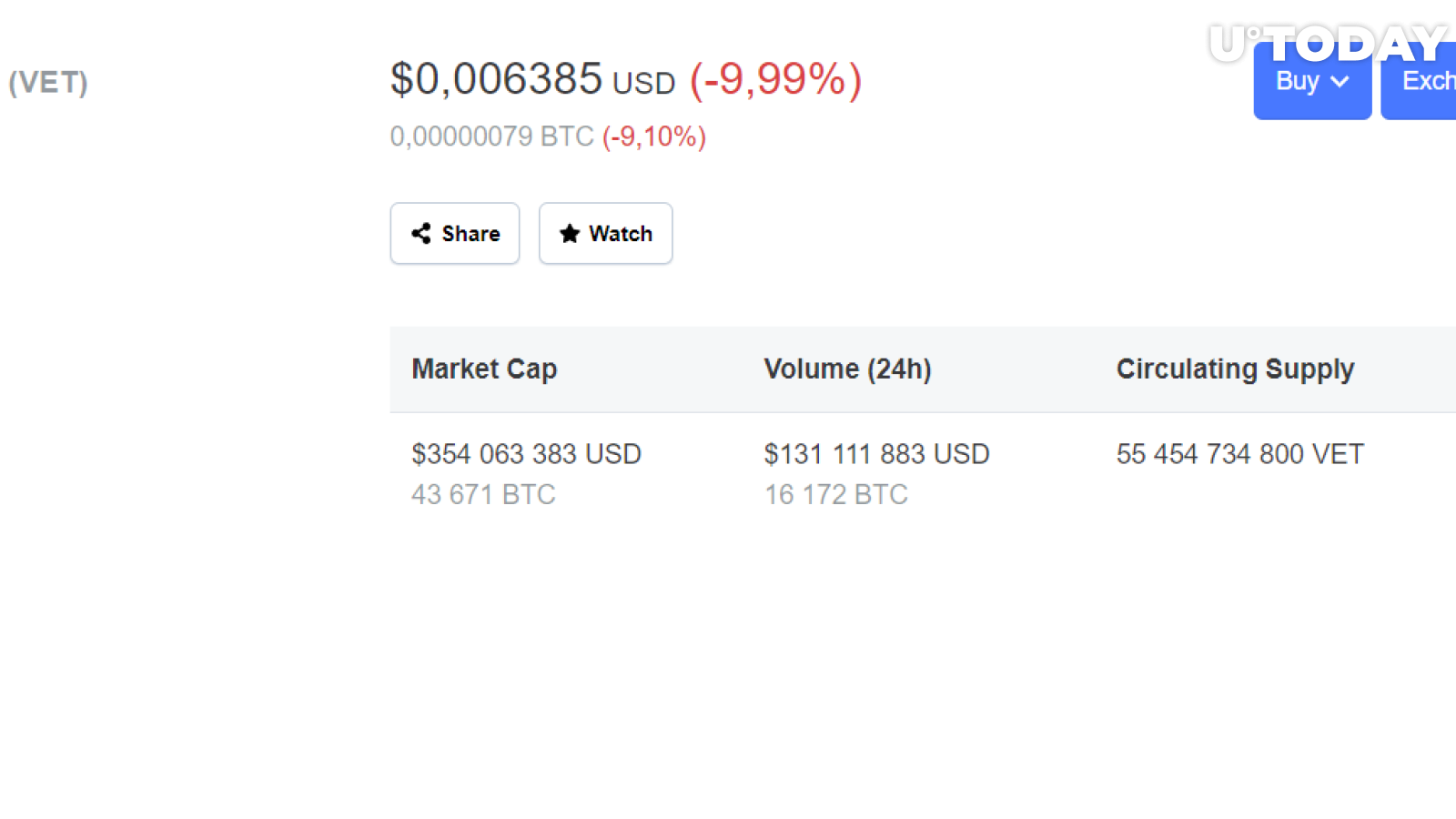Click the 0,00000079 BTC price

tap(492, 136)
